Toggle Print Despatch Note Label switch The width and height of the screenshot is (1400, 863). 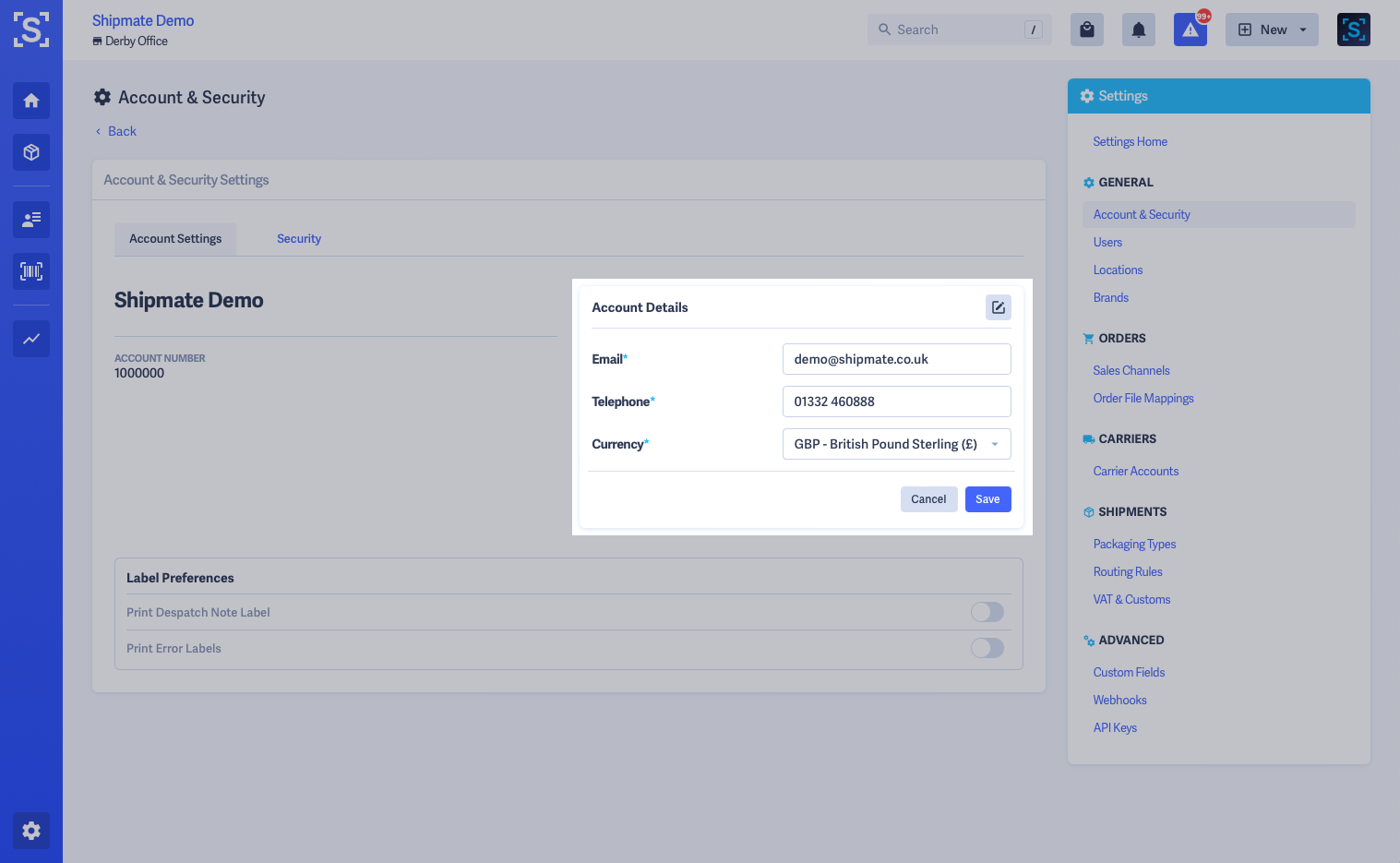987,612
